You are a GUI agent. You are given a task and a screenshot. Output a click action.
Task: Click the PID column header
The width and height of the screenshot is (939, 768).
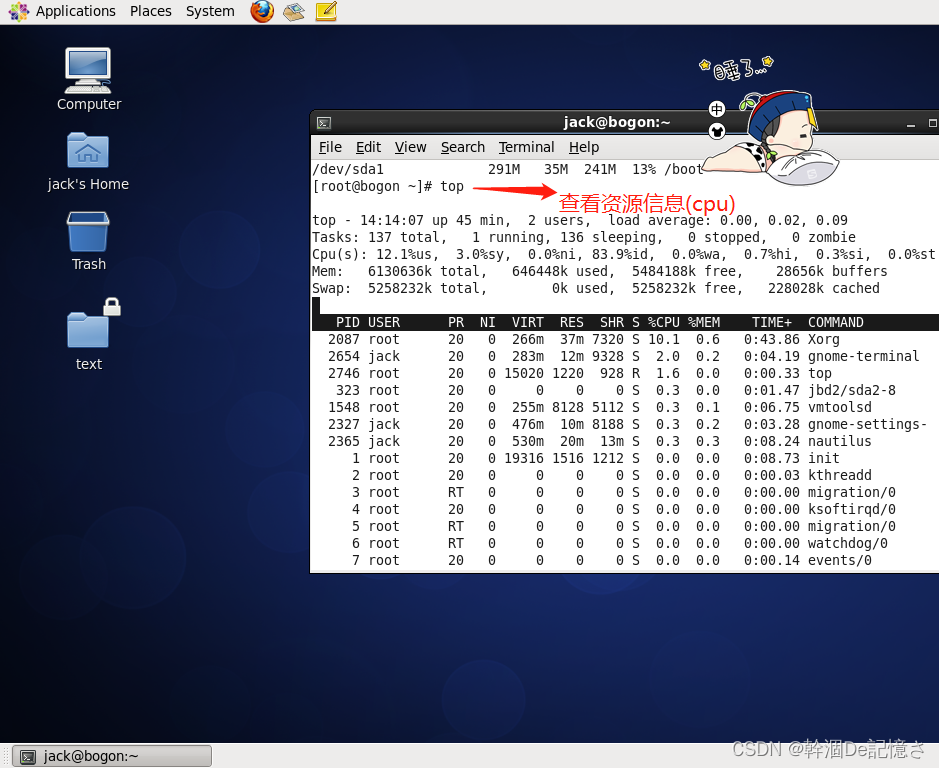point(347,322)
